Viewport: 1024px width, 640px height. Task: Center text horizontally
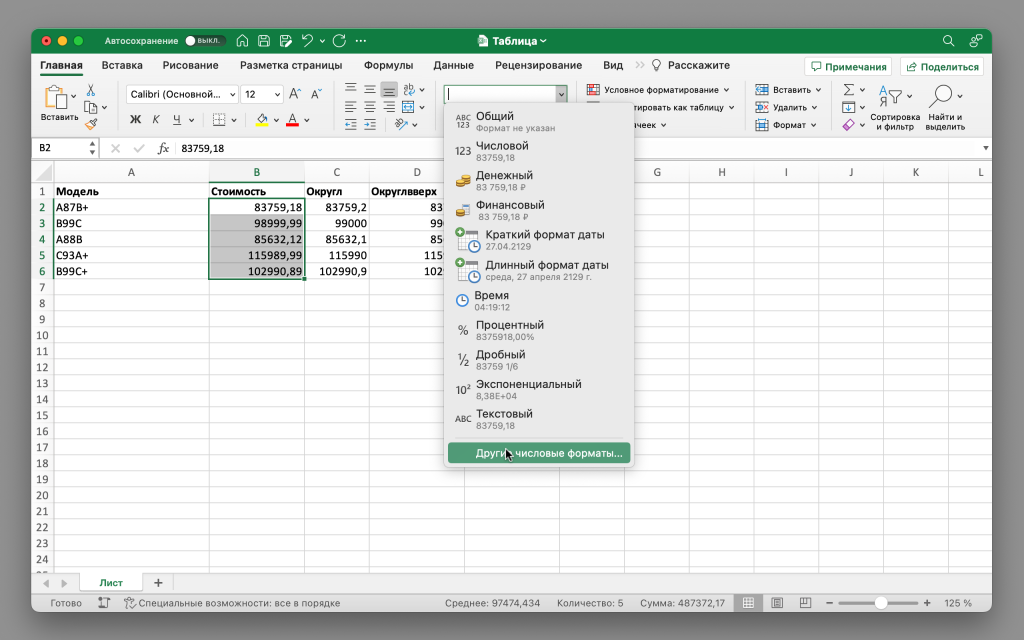pos(370,106)
